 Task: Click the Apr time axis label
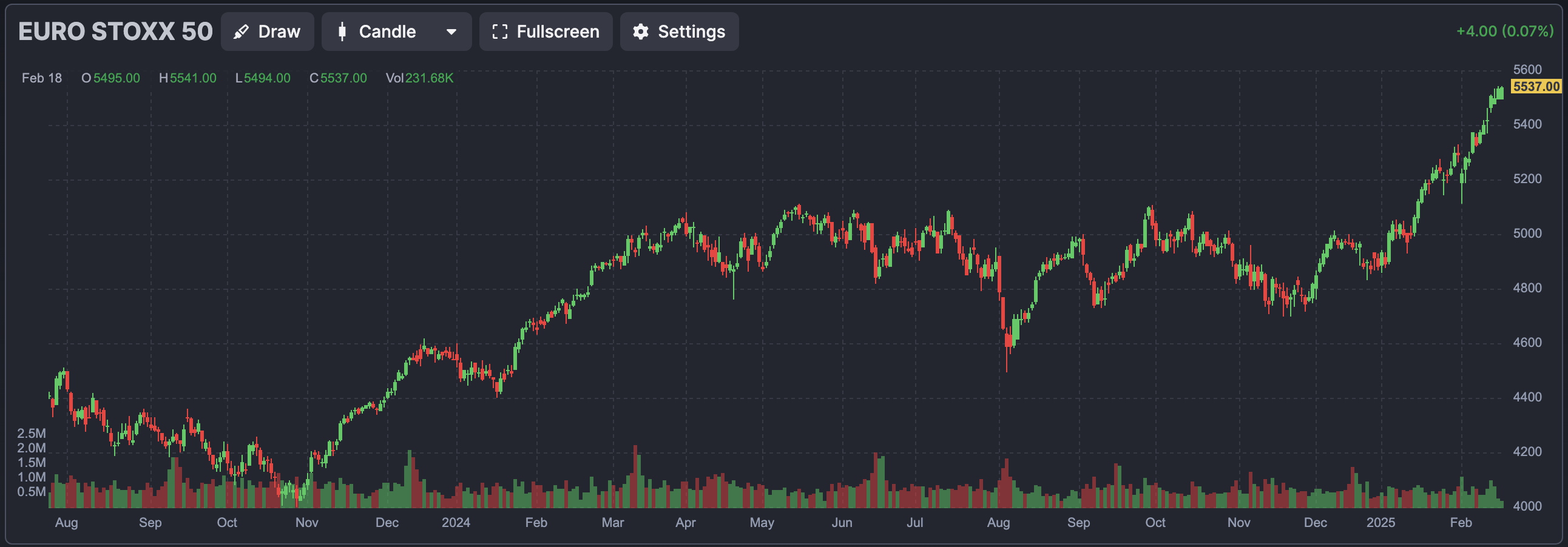pyautogui.click(x=685, y=523)
